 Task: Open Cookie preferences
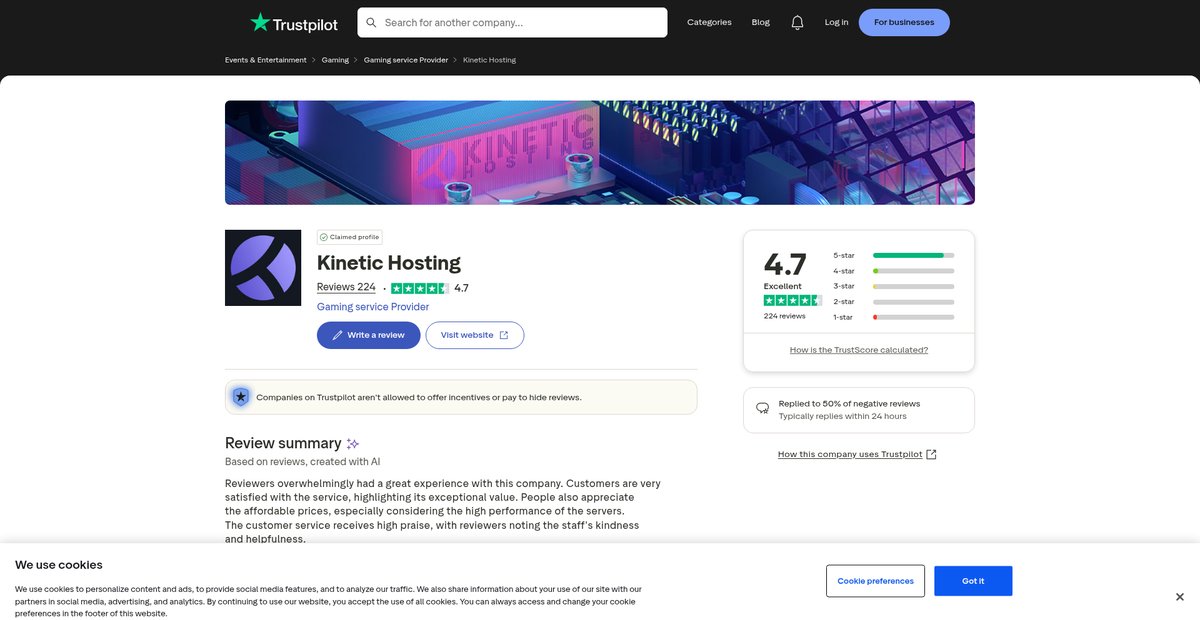(x=875, y=581)
